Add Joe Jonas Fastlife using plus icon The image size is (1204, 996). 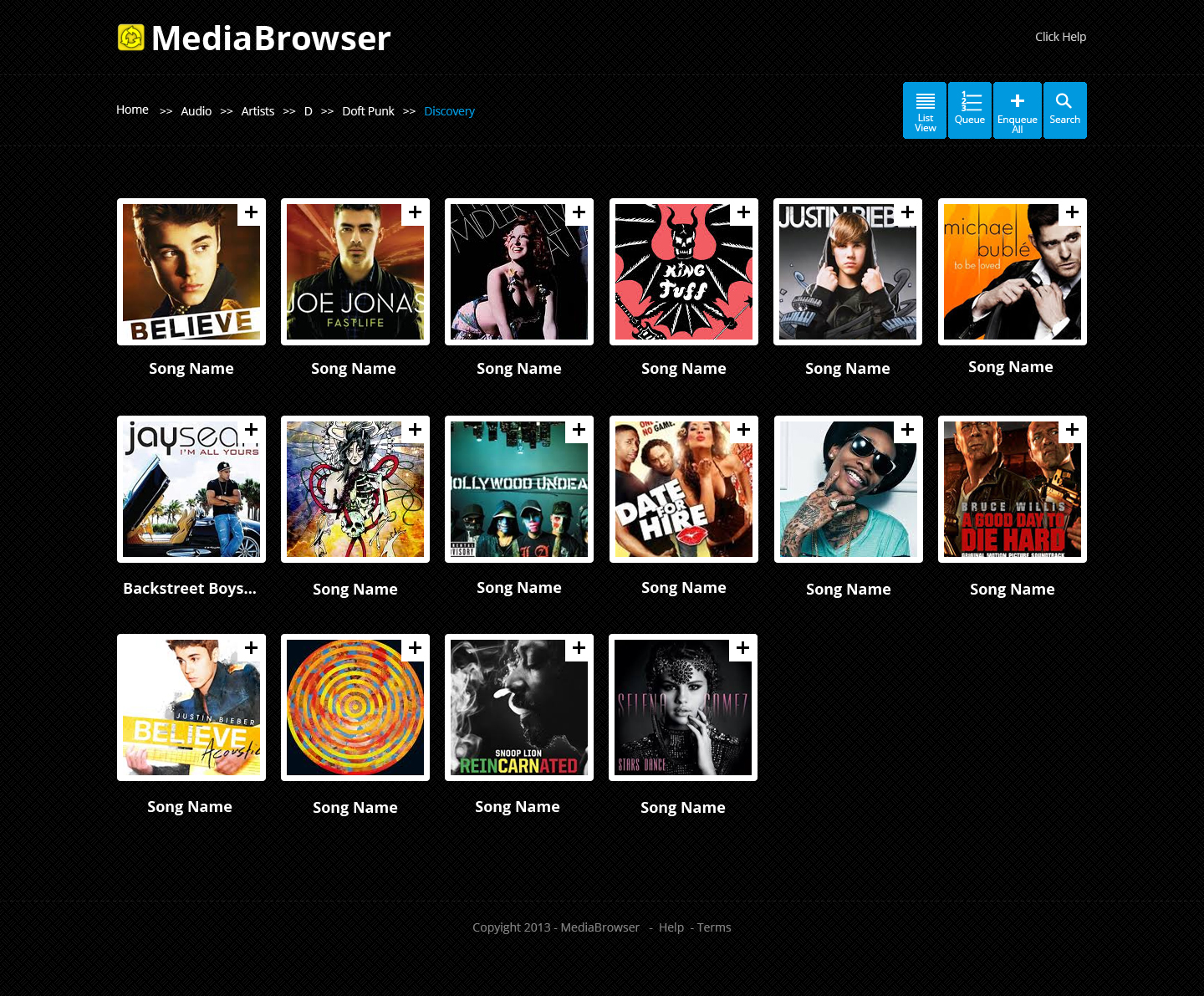(415, 212)
